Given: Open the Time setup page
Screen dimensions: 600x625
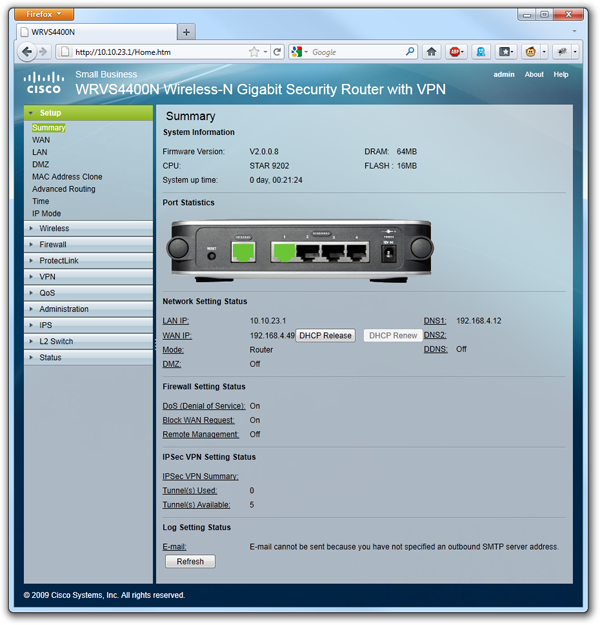Looking at the screenshot, I should pyautogui.click(x=41, y=201).
